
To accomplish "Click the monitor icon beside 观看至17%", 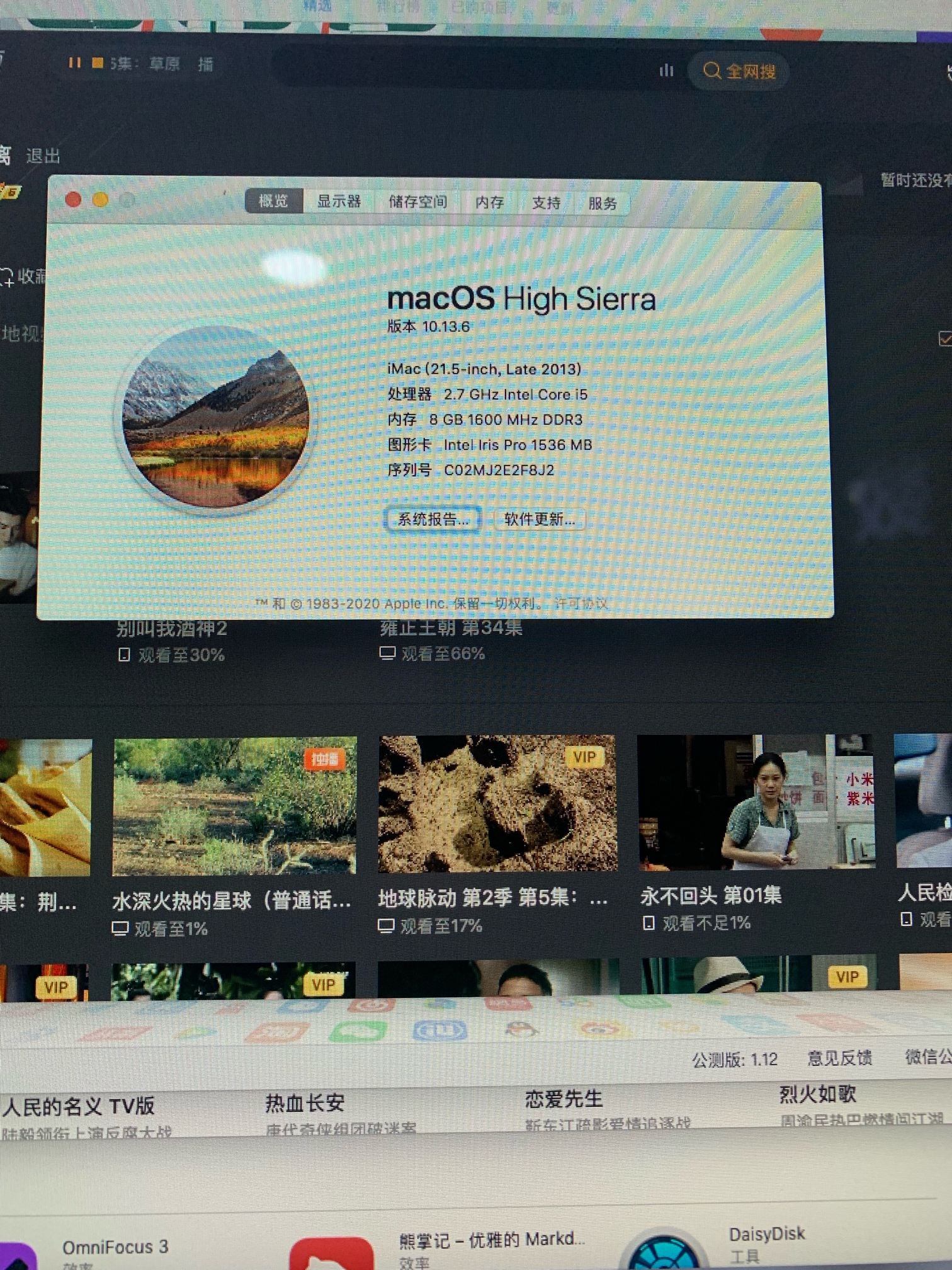I will tap(387, 926).
